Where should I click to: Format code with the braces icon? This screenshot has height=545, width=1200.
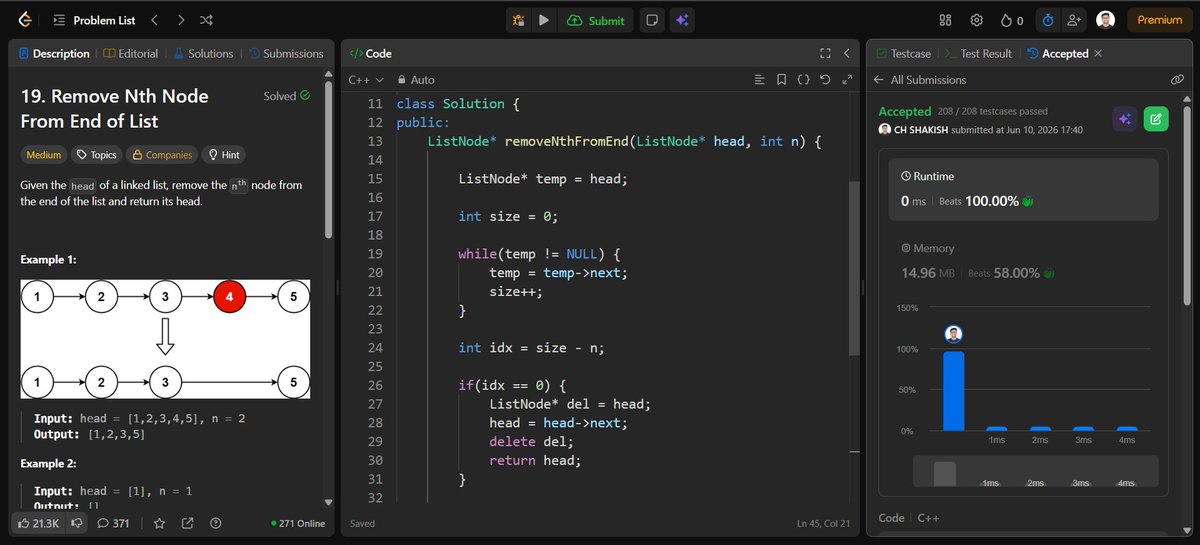pos(803,79)
